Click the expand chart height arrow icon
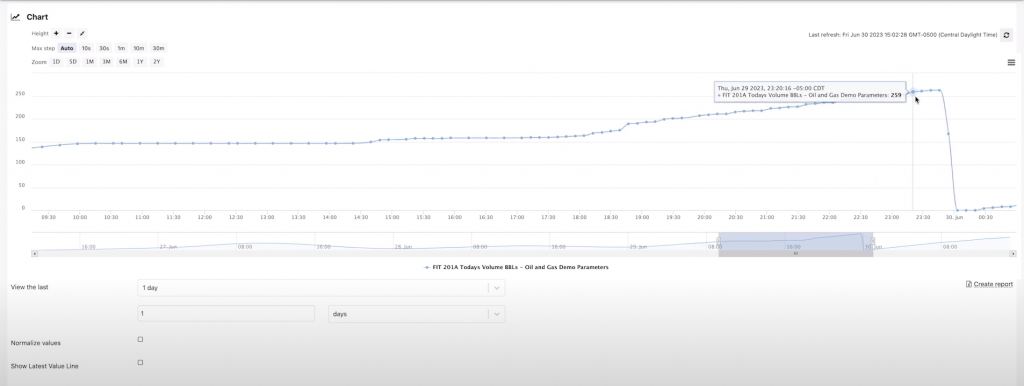The image size is (1024, 386). [x=82, y=33]
